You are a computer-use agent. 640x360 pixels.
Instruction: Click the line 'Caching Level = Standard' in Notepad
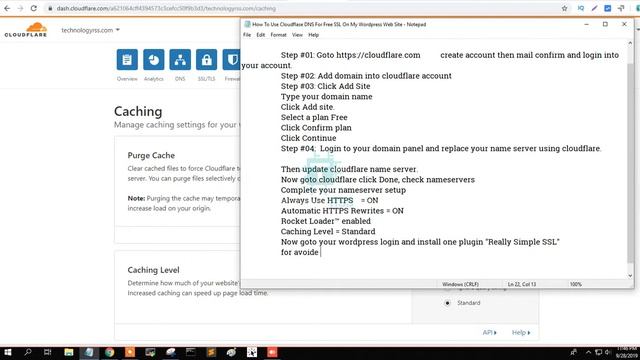[x=328, y=231]
